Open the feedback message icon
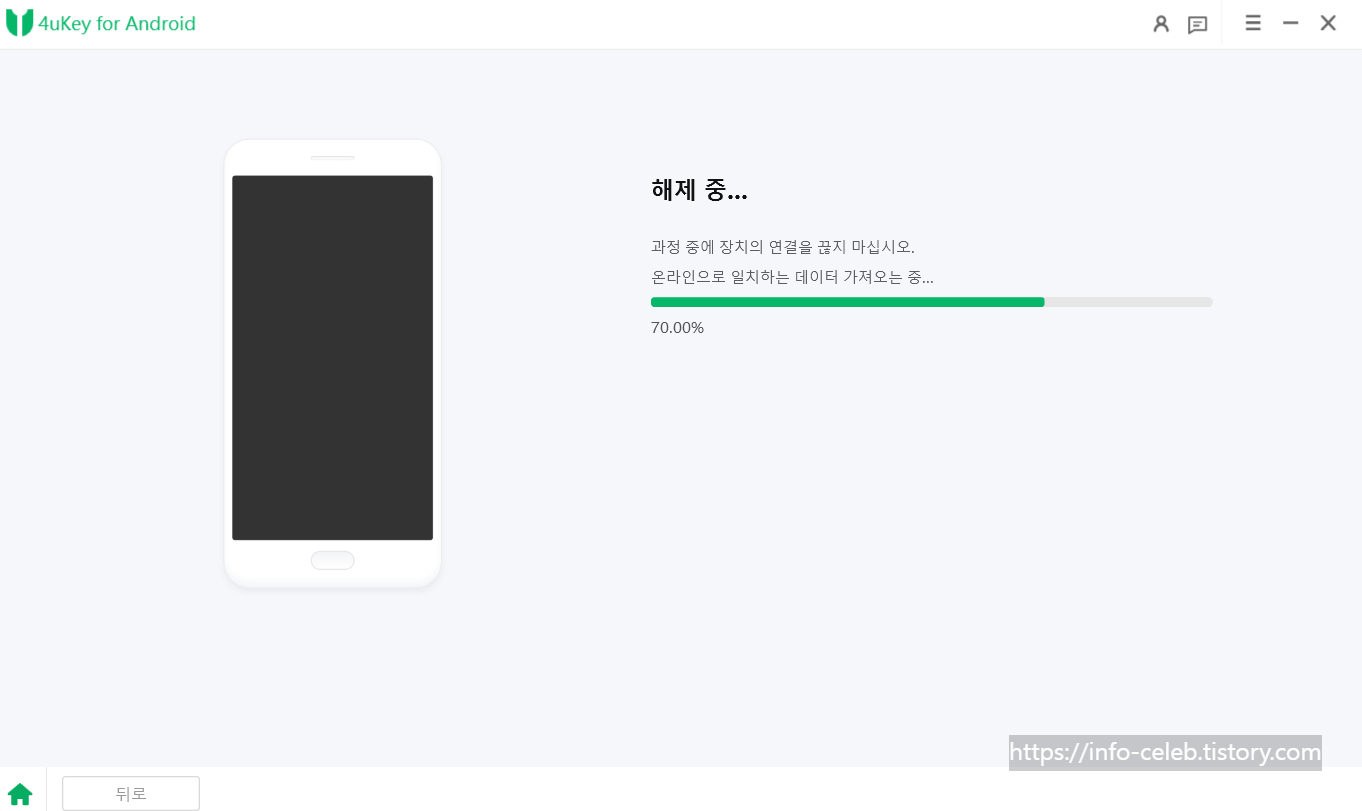The image size is (1362, 811). [1197, 25]
